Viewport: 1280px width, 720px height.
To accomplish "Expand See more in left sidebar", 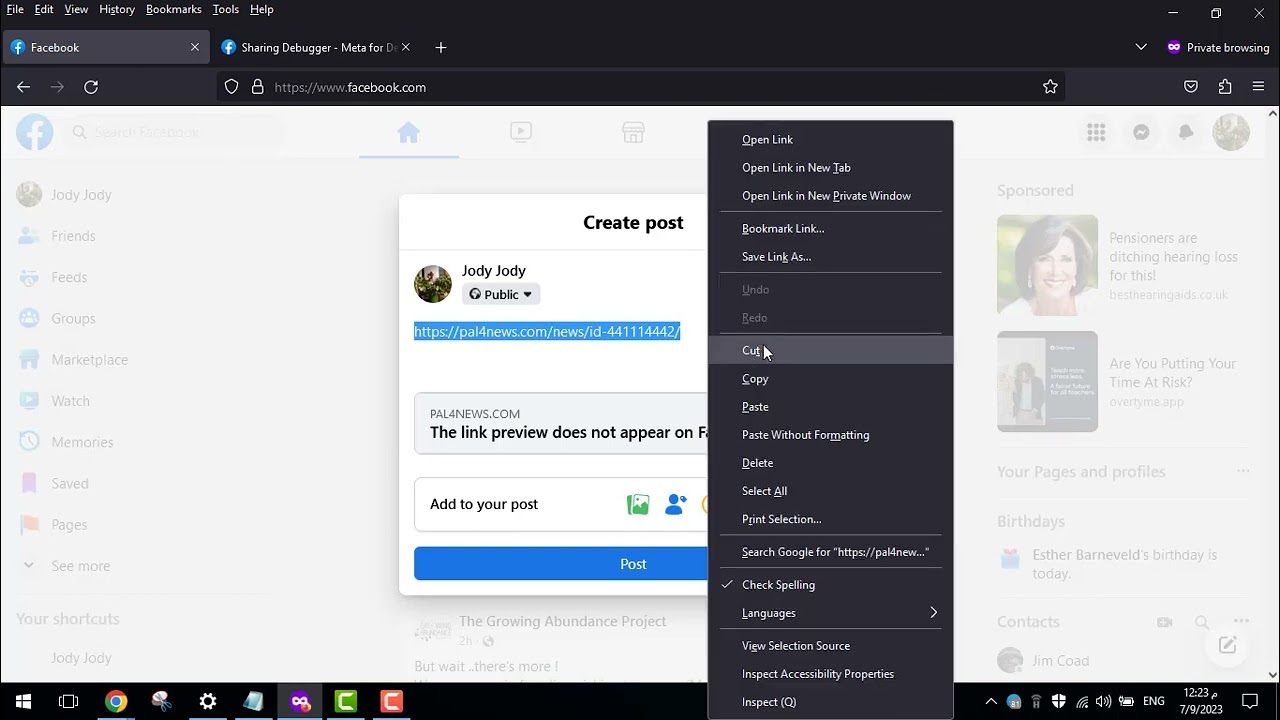I will pos(80,566).
